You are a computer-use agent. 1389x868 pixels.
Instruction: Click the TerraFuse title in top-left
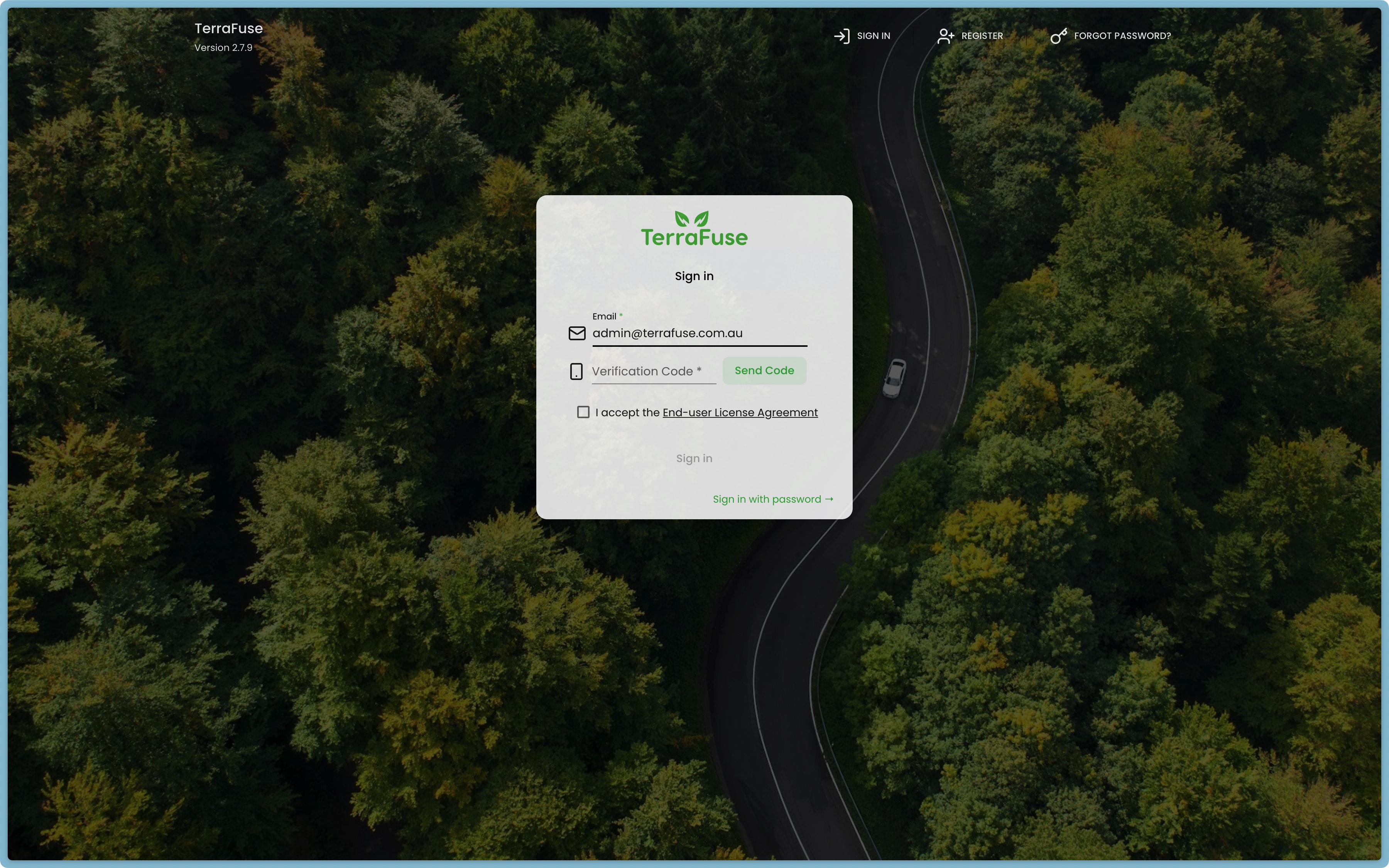(x=228, y=29)
